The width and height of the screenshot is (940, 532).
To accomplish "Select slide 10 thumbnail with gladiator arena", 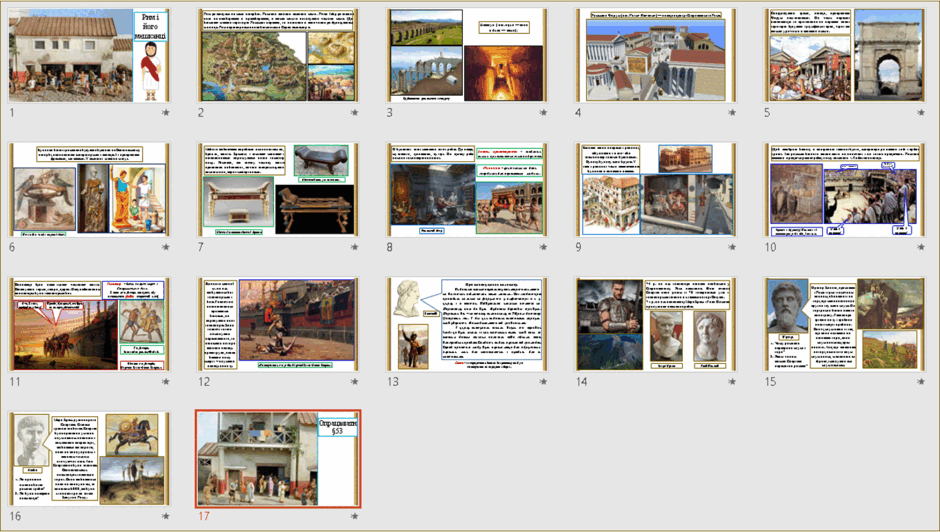I will 845,190.
